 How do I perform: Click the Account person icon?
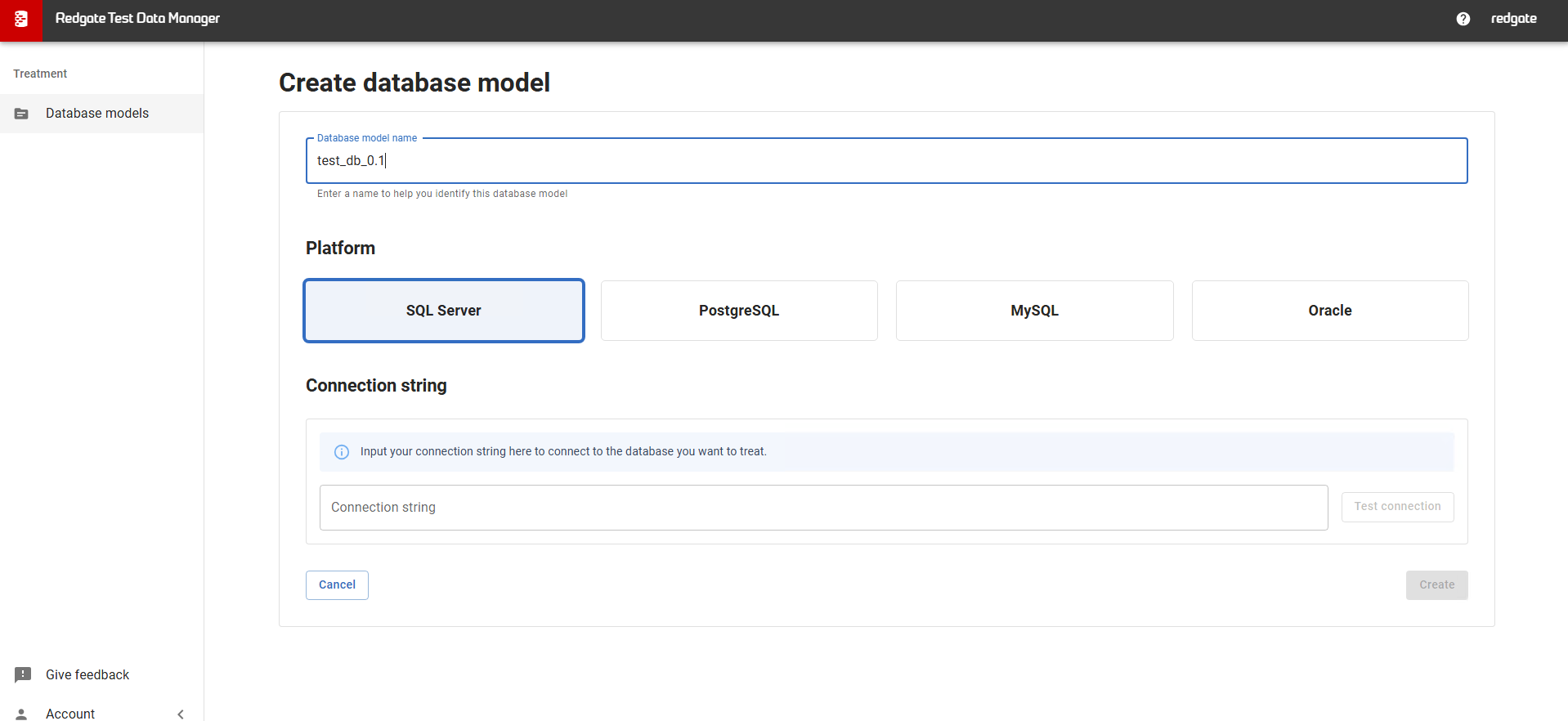22,714
